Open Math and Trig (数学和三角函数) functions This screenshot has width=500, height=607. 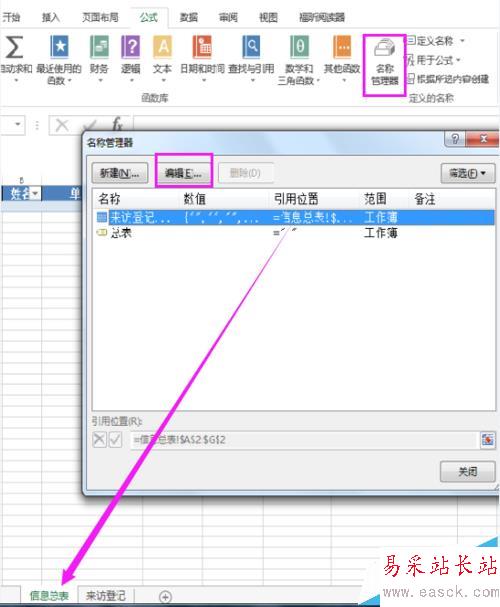coord(299,46)
